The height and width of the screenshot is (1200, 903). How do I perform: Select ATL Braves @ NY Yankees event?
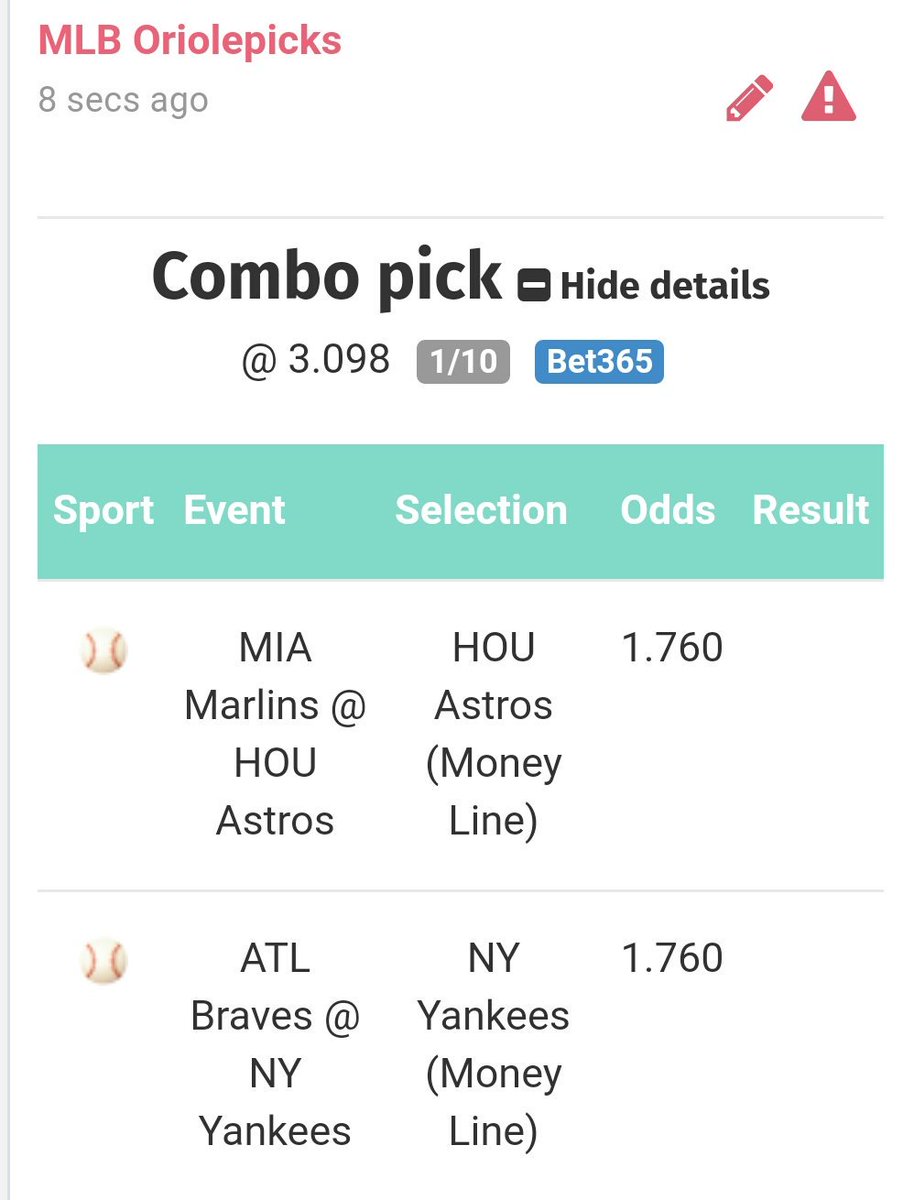(x=276, y=1045)
